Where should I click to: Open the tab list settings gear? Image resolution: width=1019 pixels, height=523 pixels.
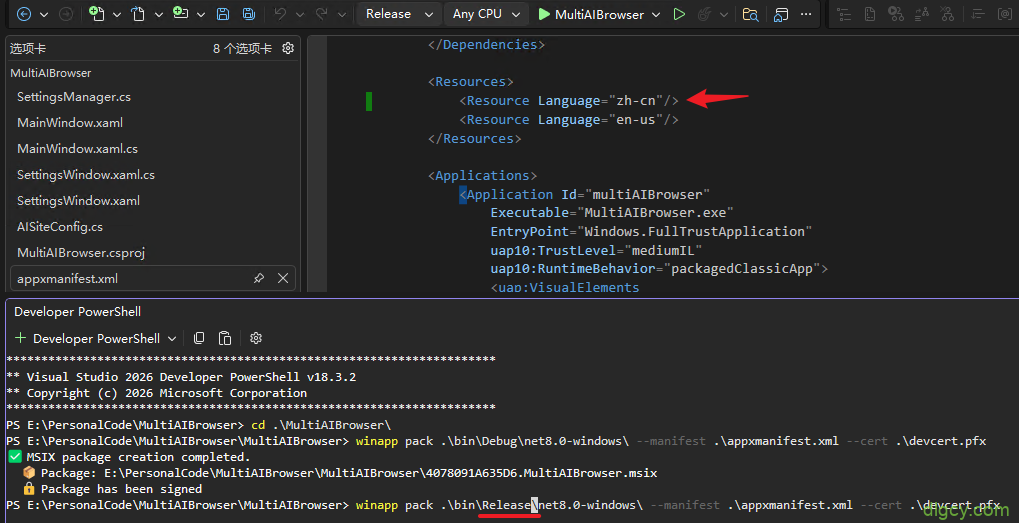point(288,48)
